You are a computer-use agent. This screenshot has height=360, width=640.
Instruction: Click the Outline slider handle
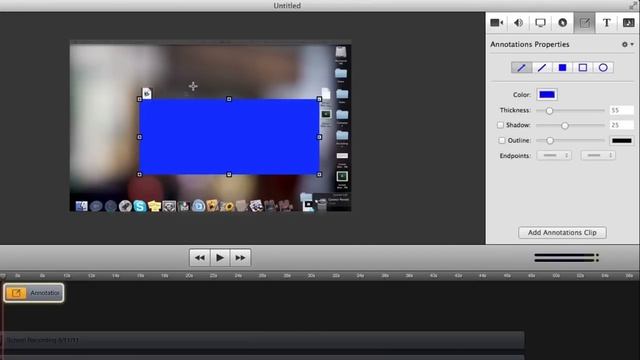click(x=550, y=140)
